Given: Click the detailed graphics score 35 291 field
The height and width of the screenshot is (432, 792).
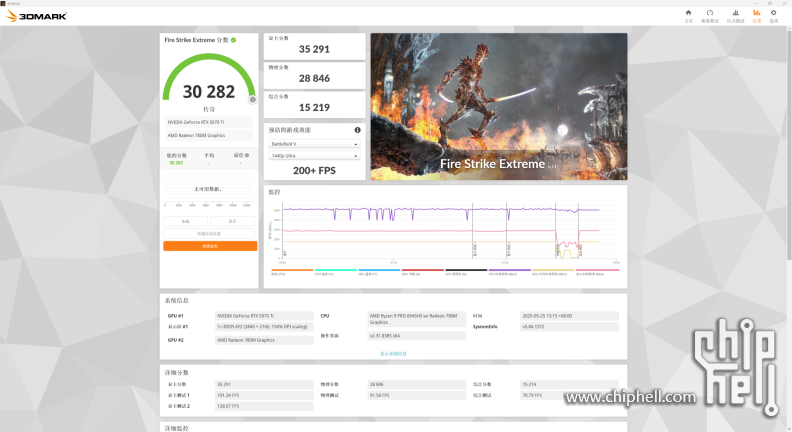Looking at the screenshot, I should [x=264, y=384].
